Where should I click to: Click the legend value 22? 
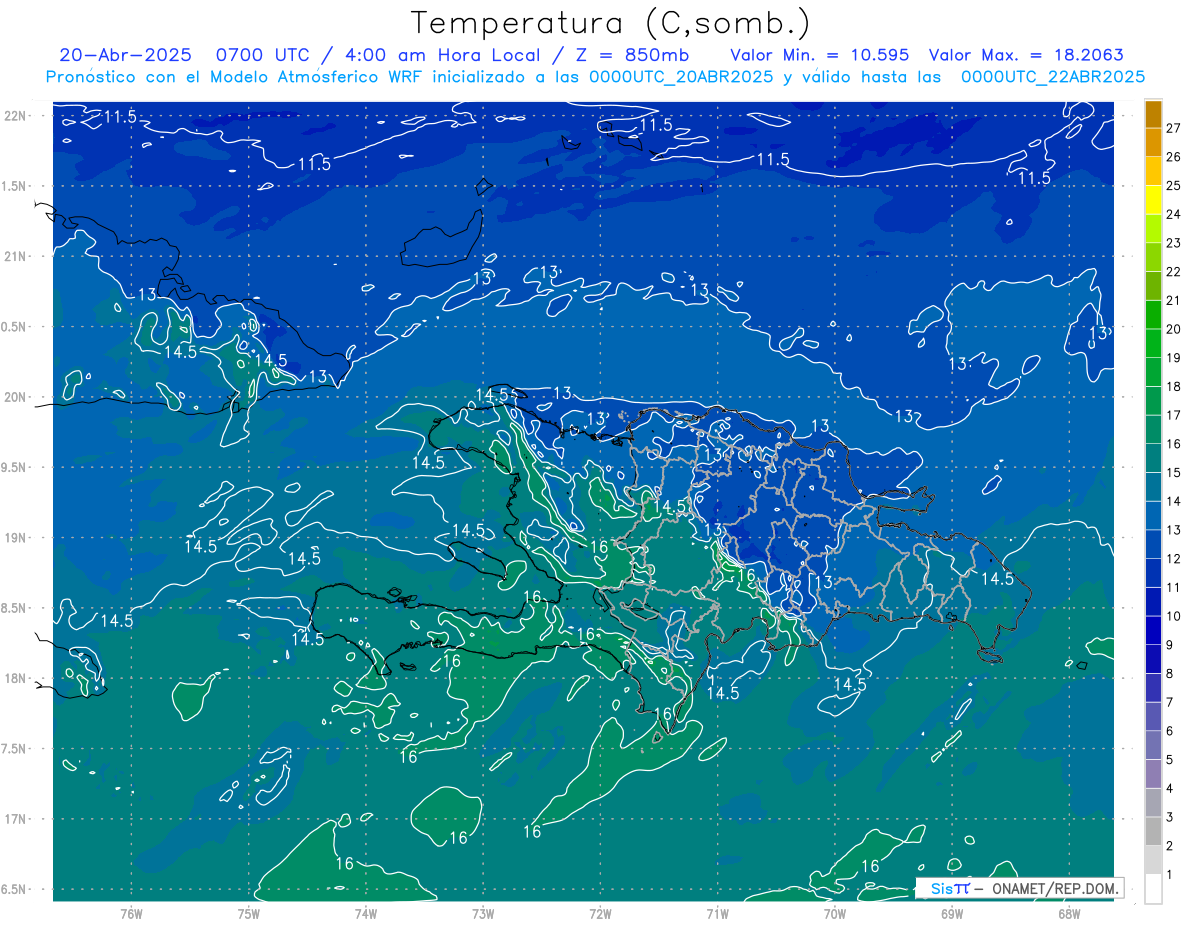[1173, 271]
